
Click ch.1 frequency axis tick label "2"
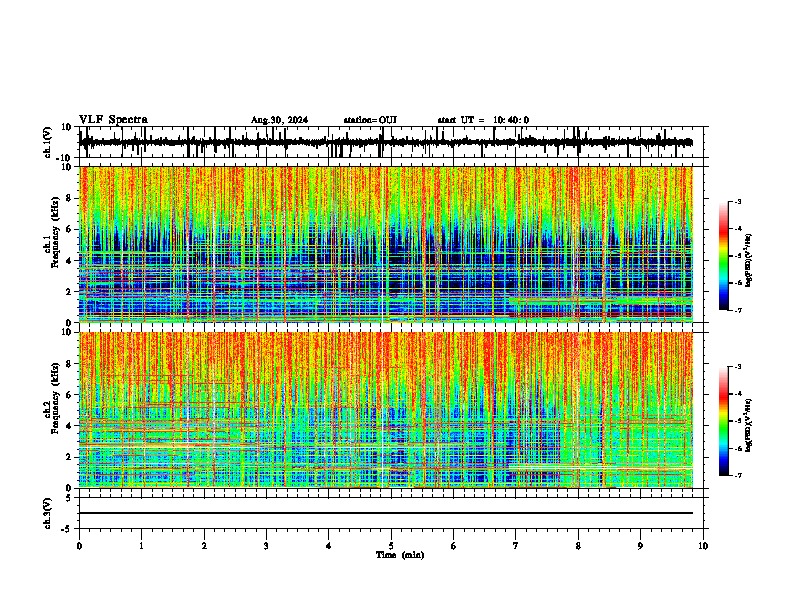70,291
